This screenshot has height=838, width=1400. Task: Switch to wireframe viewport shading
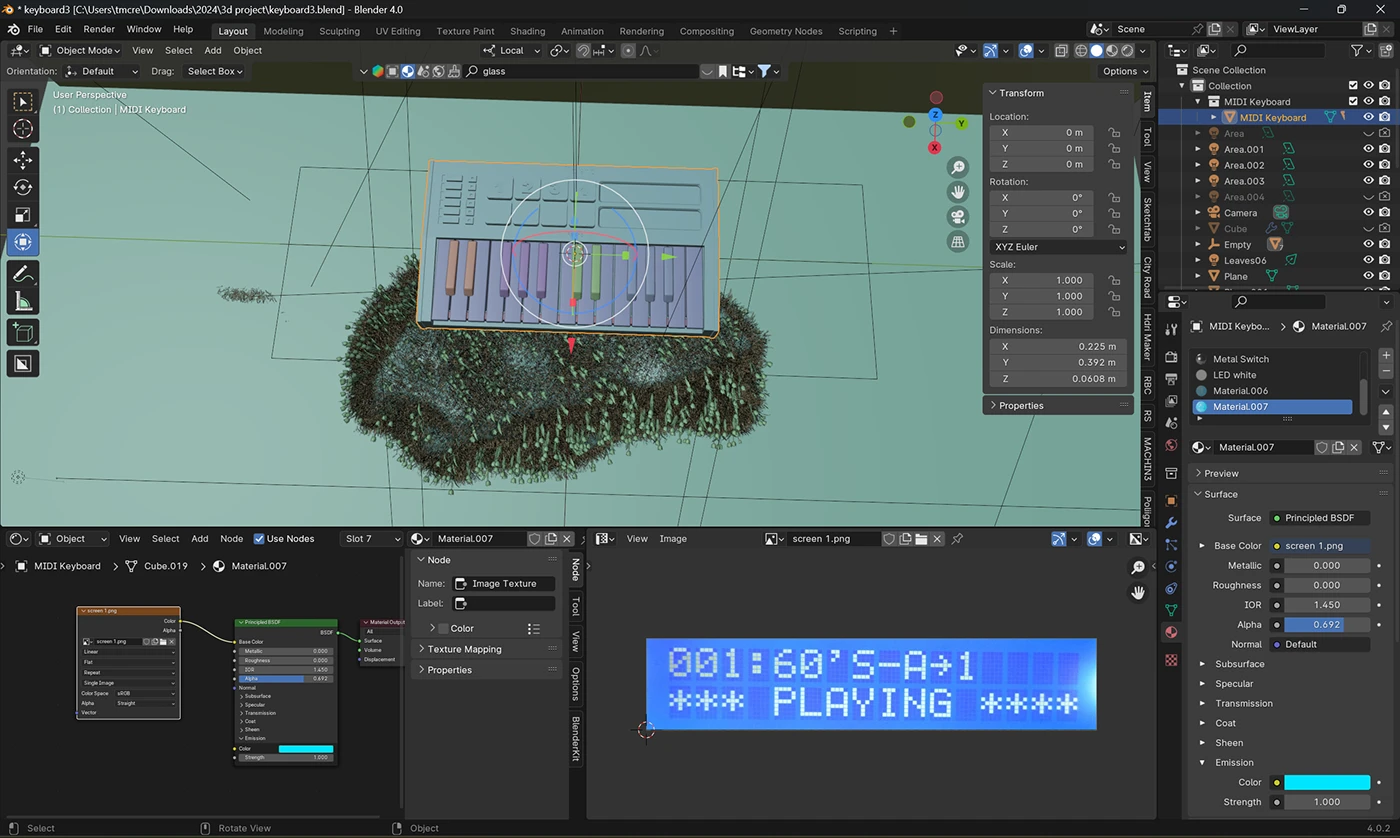1082,50
